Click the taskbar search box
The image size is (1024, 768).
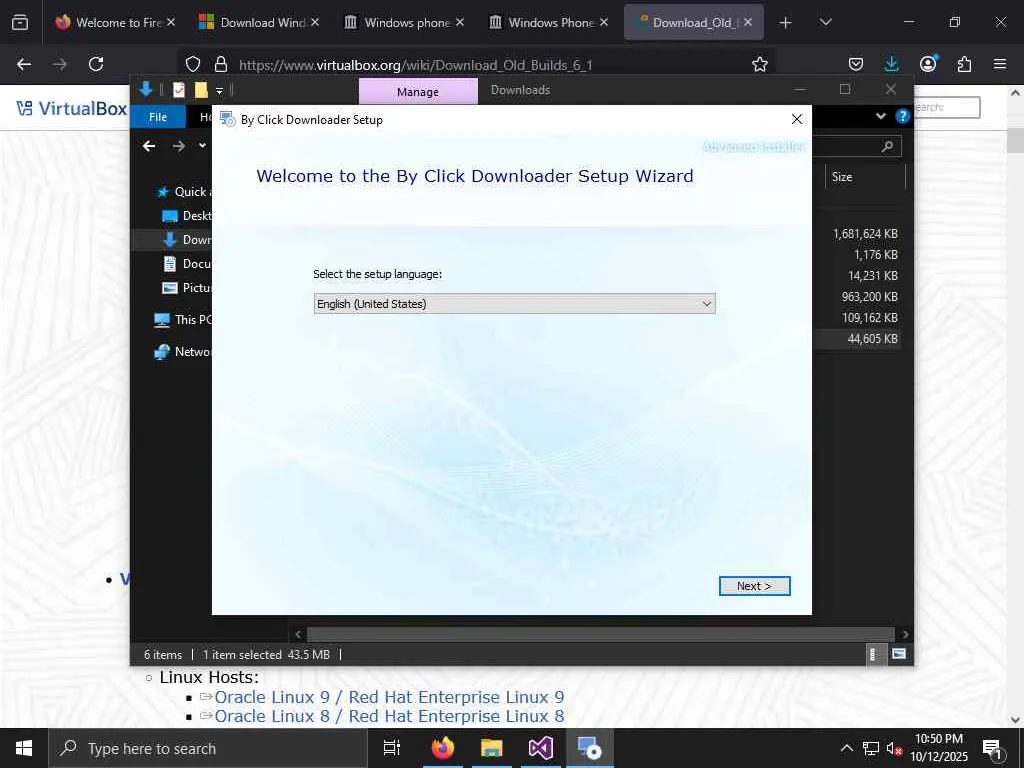[x=208, y=748]
